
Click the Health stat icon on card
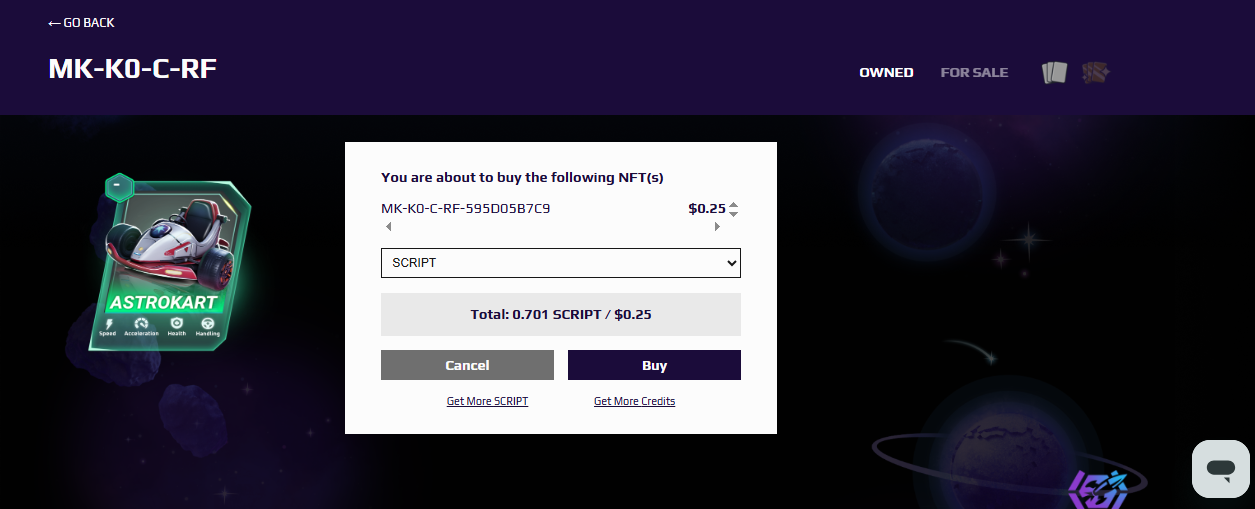tap(176, 323)
